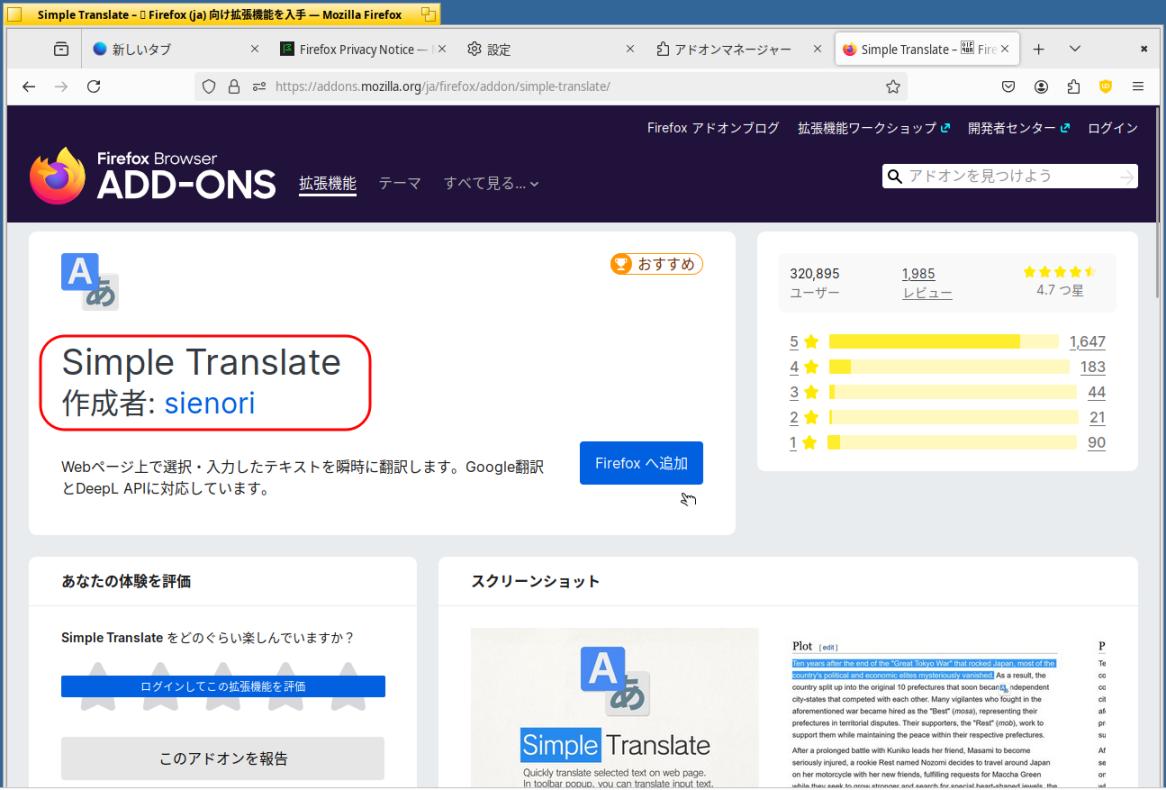Viewport: 1166px width, 790px height.
Task: Click ログインしてこの拡張機能を評価 button
Action: [x=223, y=686]
